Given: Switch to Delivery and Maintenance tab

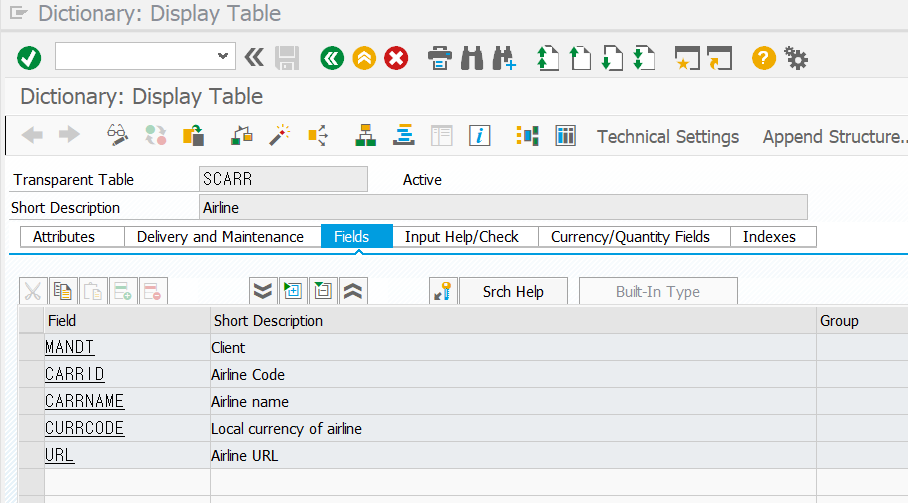Looking at the screenshot, I should [x=223, y=237].
